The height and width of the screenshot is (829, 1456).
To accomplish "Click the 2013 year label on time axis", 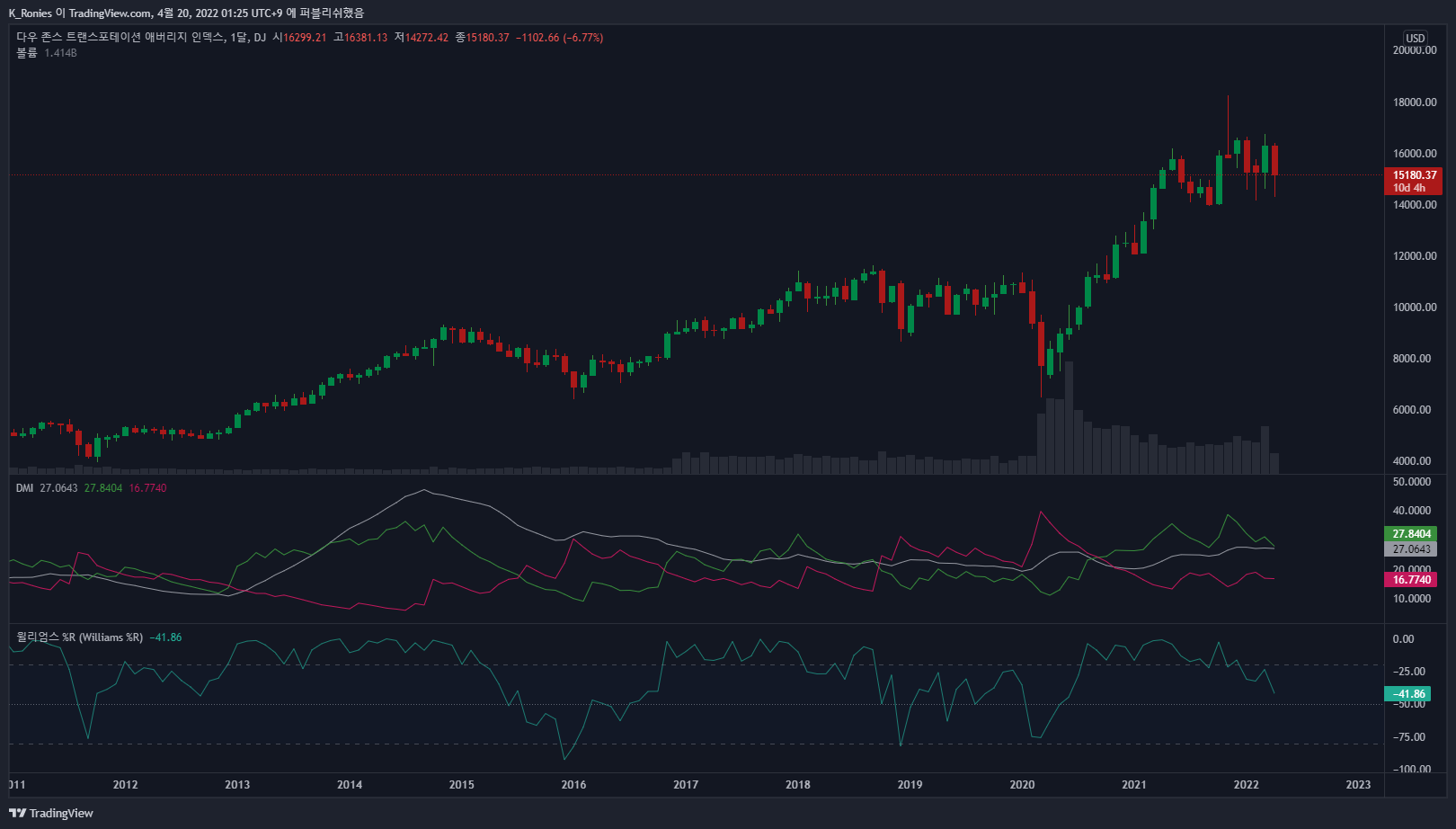I will 237,785.
